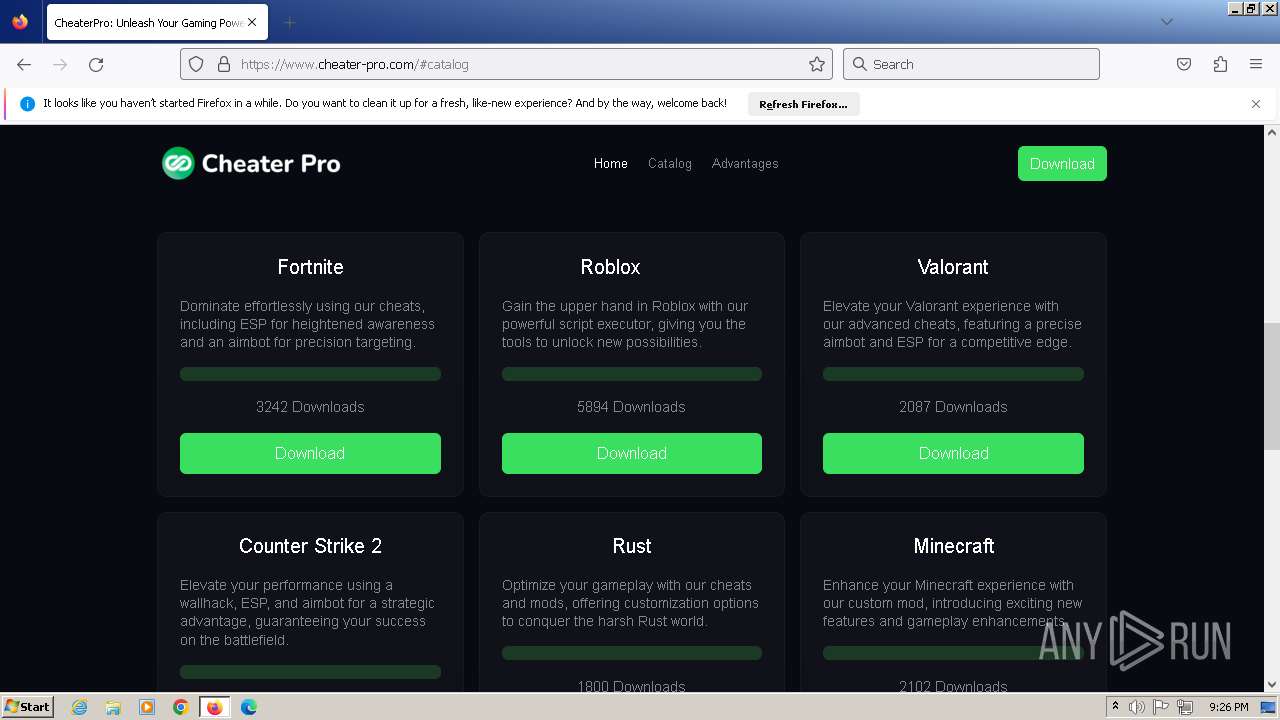Show hidden system tray icons
1280x720 pixels.
[x=1116, y=707]
